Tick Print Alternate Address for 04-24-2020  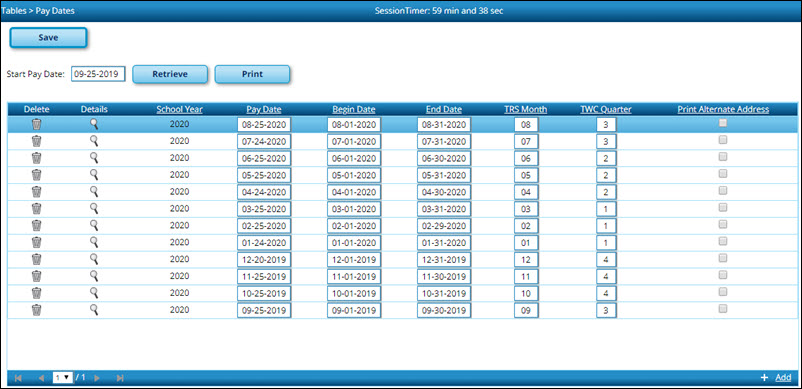[723, 190]
